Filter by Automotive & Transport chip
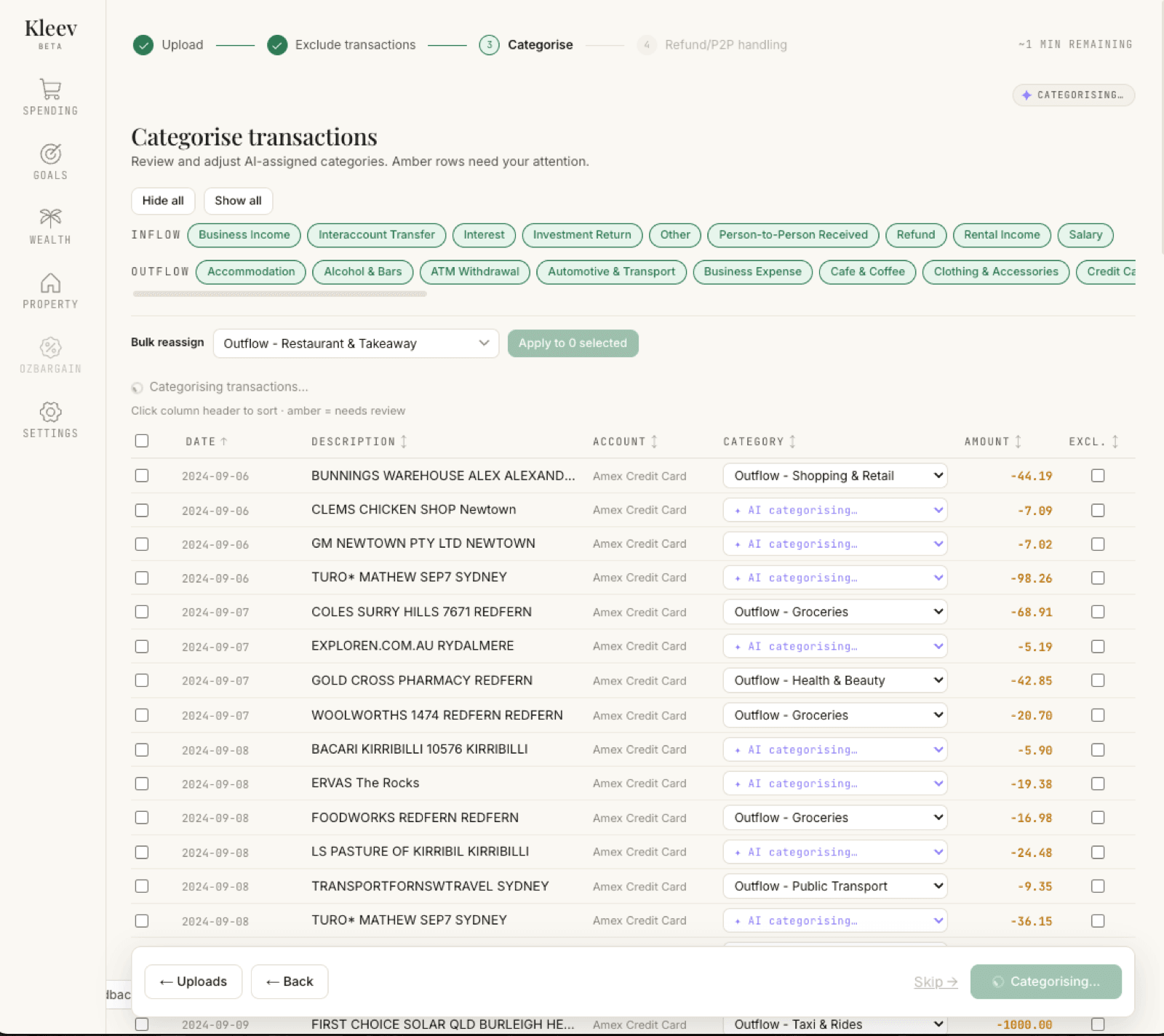 [611, 272]
